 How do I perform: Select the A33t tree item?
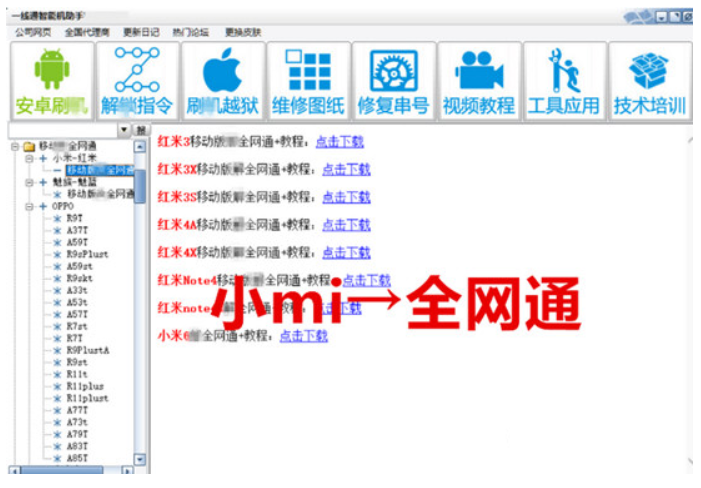[77, 290]
